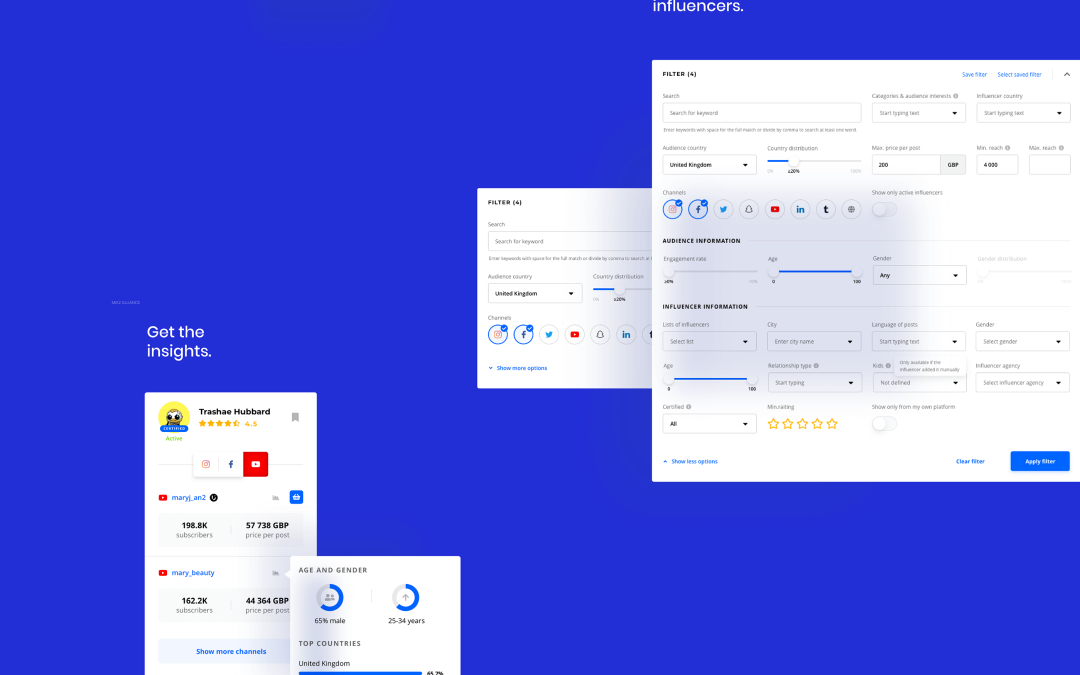Open Influencer country dropdown
This screenshot has width=1080, height=675.
pos(1024,113)
